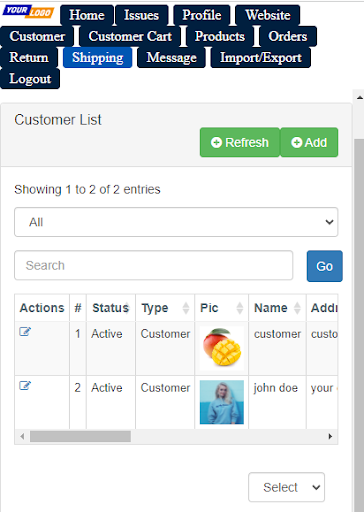This screenshot has height=512, width=364.
Task: Click the horizontal table scrollbar thumb
Action: tap(80, 436)
